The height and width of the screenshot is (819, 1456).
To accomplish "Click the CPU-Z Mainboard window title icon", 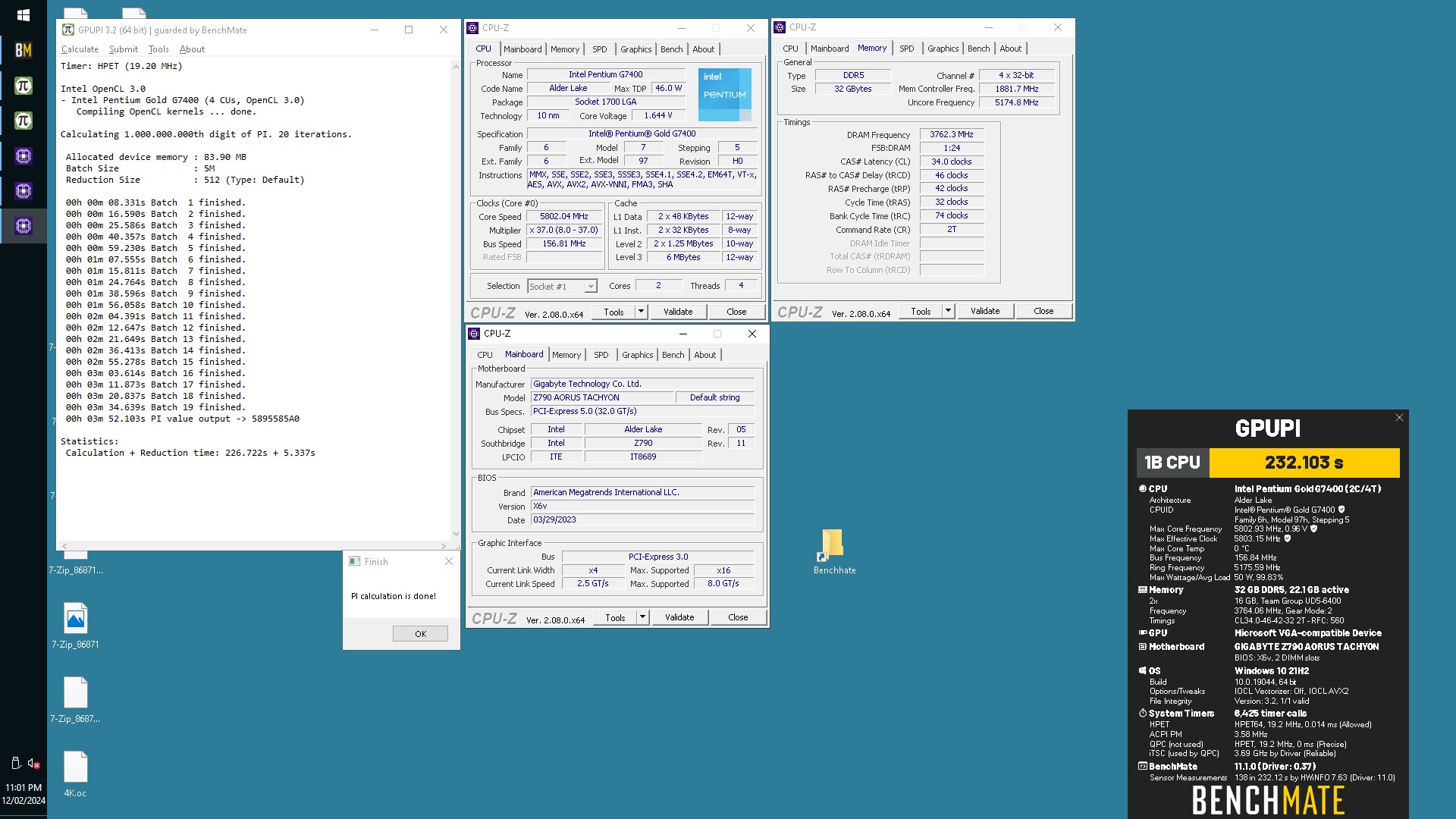I will 474,334.
